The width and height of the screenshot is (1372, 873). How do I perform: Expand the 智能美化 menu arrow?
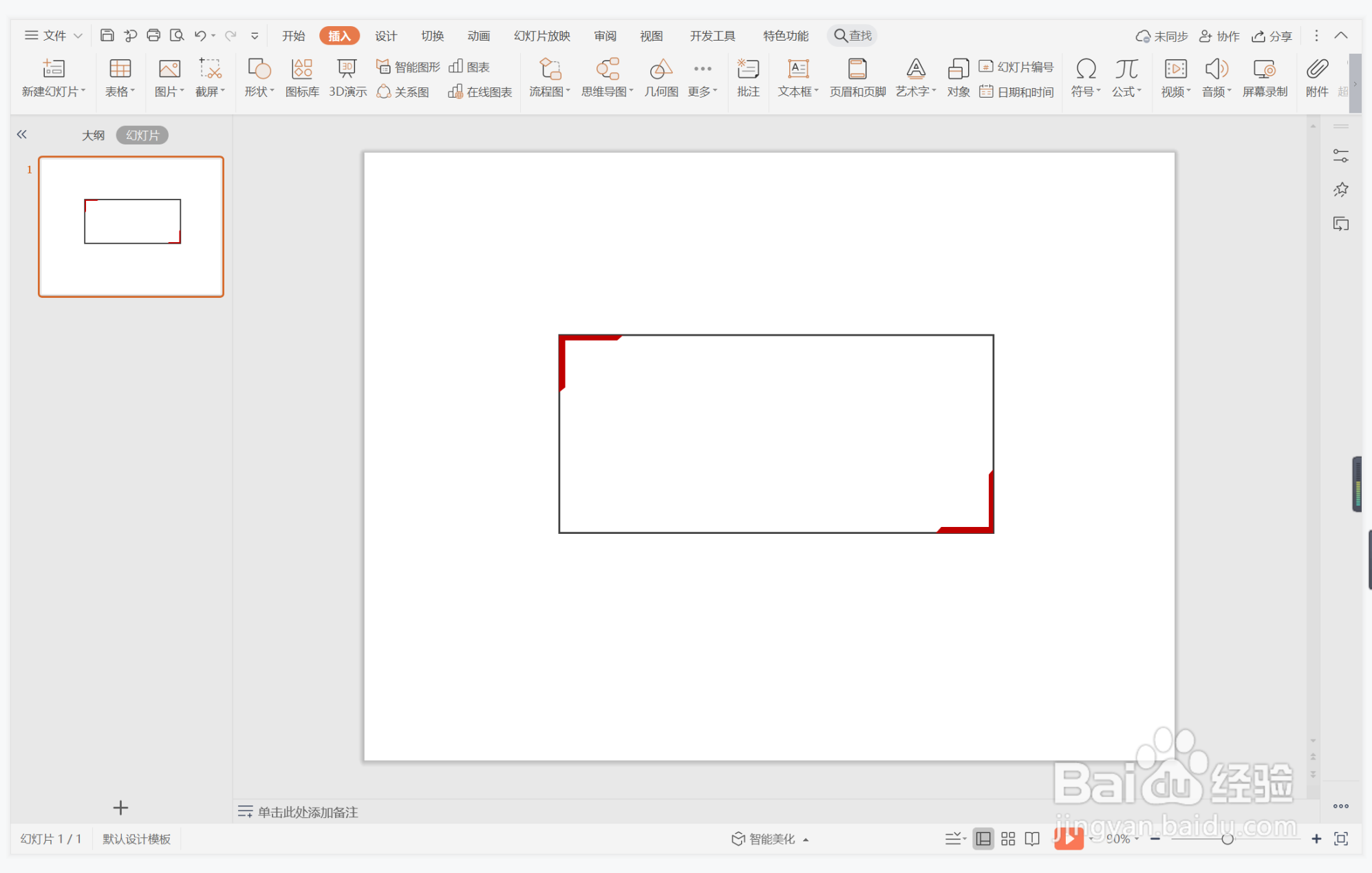coord(806,839)
